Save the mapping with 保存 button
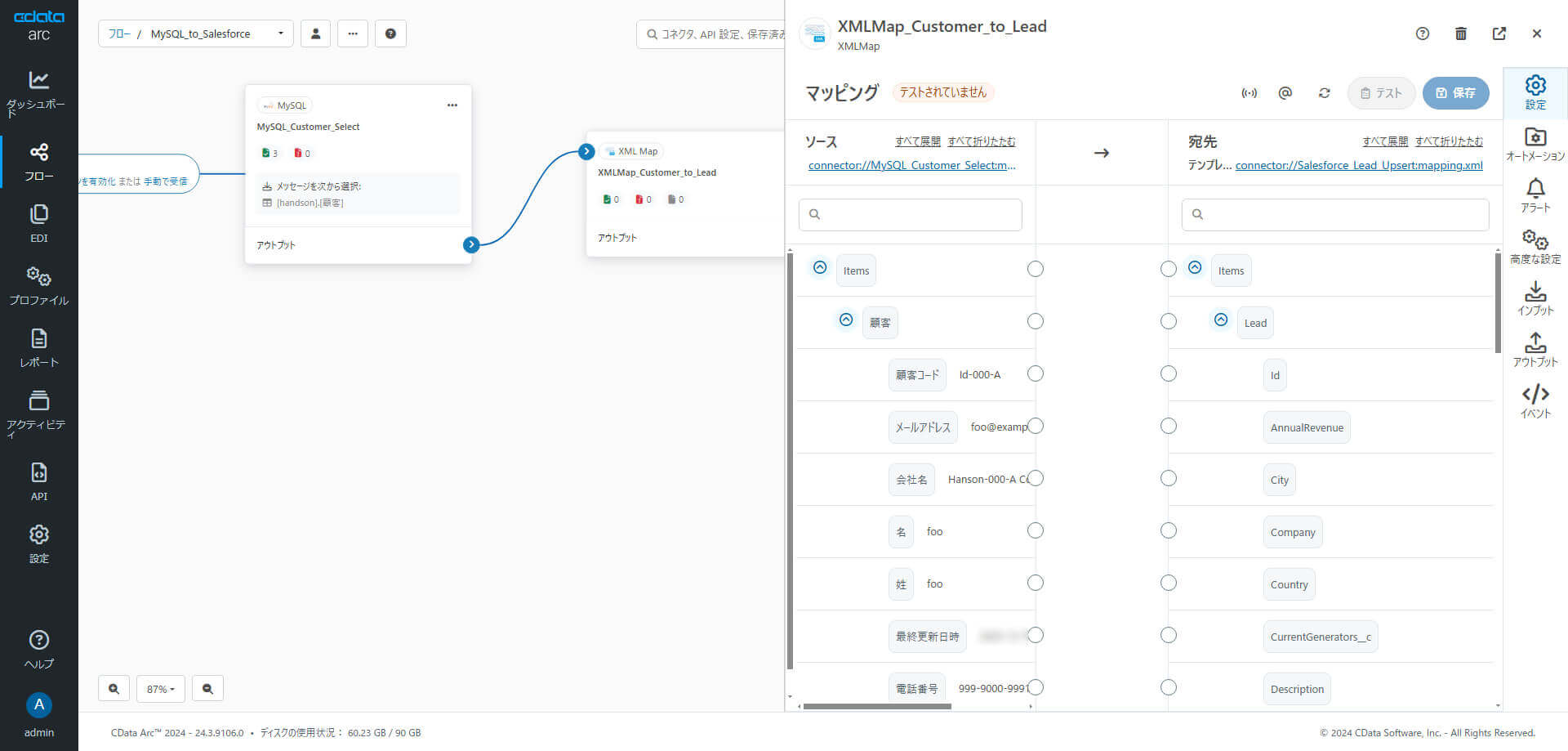The height and width of the screenshot is (751, 1568). pyautogui.click(x=1455, y=93)
